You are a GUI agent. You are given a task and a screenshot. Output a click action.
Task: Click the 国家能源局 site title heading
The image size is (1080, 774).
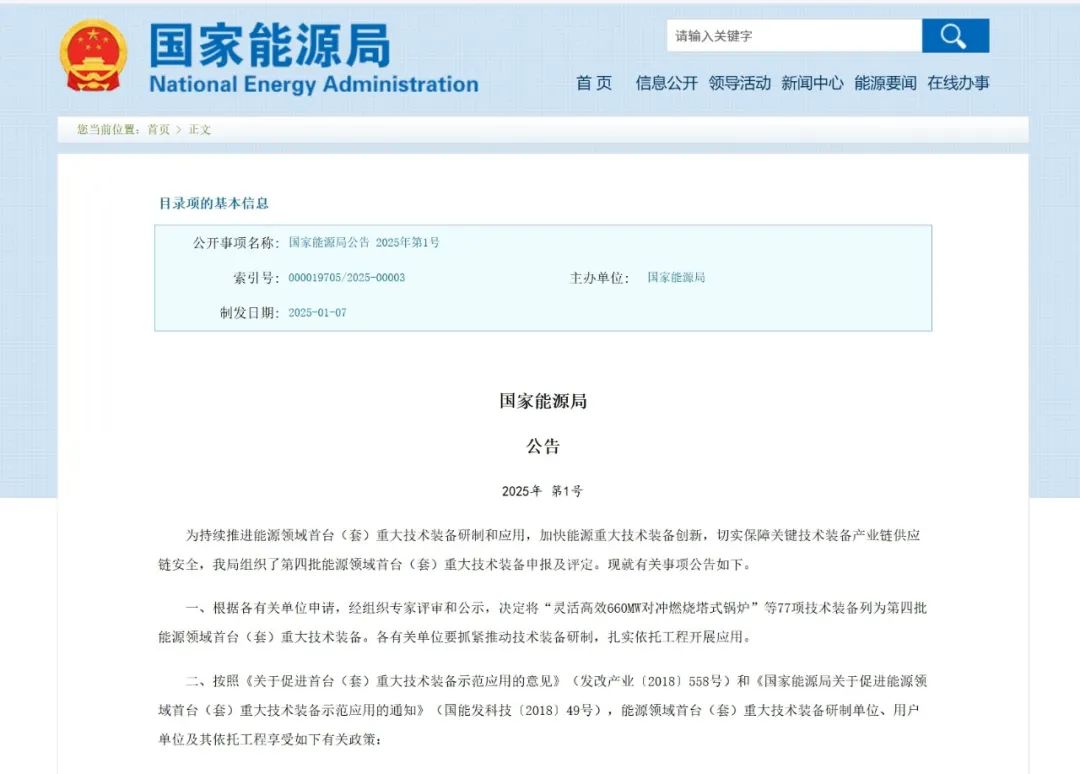tap(270, 45)
